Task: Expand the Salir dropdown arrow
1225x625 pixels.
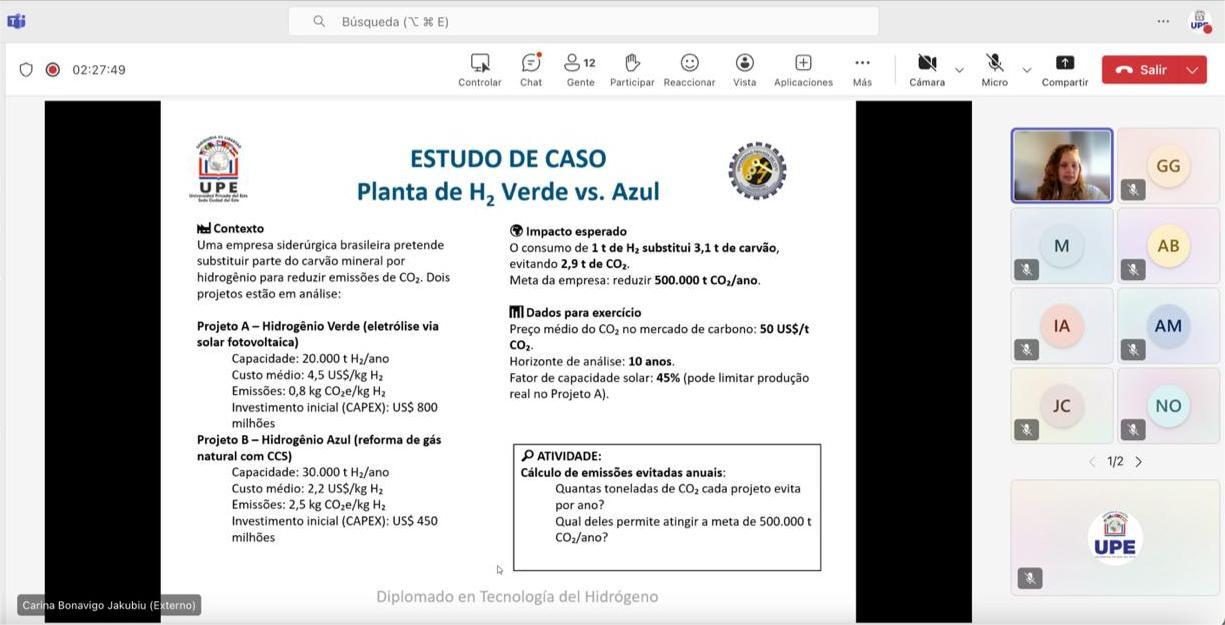Action: 1191,70
